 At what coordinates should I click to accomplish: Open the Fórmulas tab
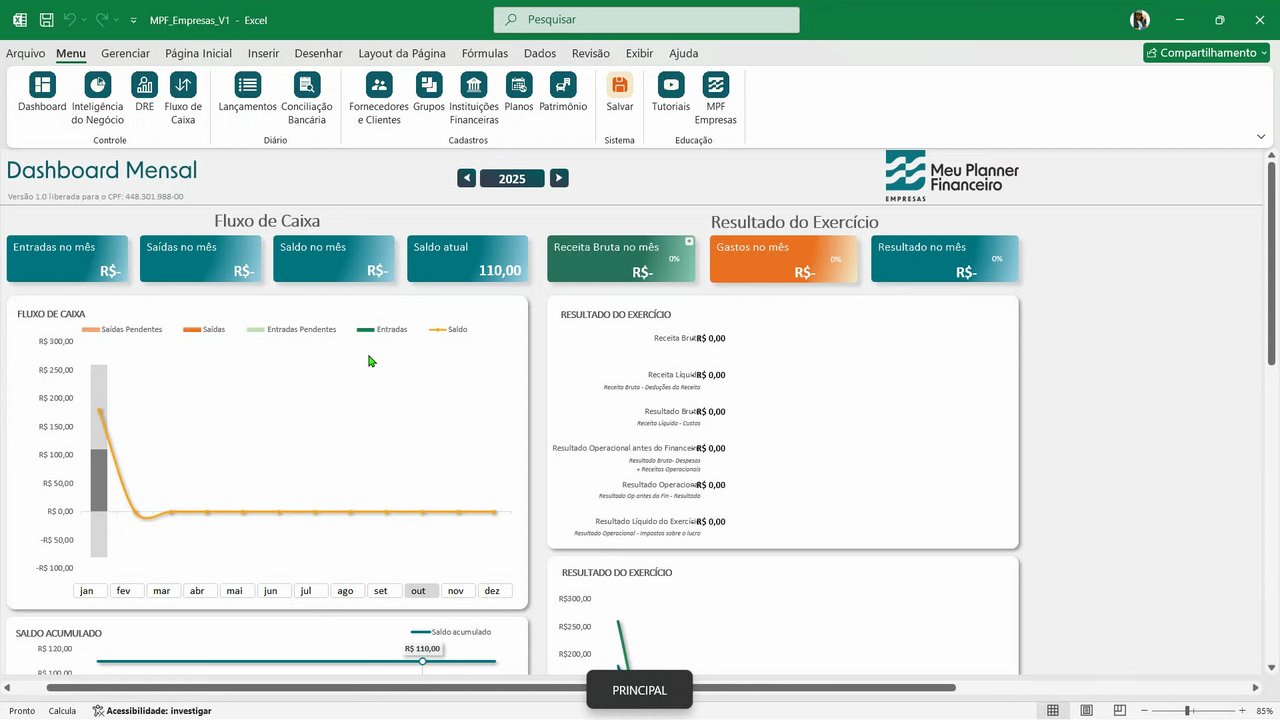click(485, 53)
